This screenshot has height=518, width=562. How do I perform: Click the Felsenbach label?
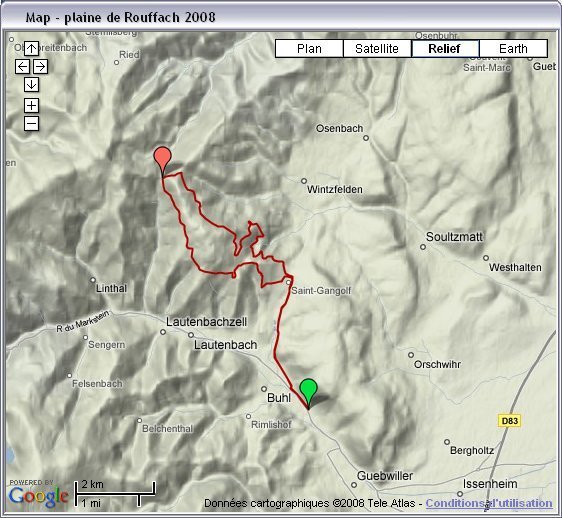[97, 384]
